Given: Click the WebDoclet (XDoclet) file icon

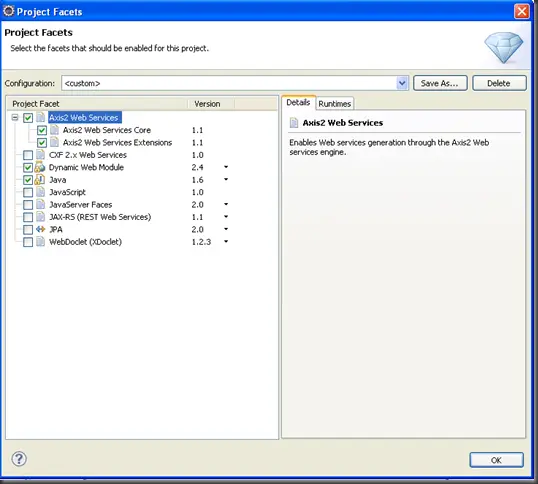Looking at the screenshot, I should pos(40,241).
